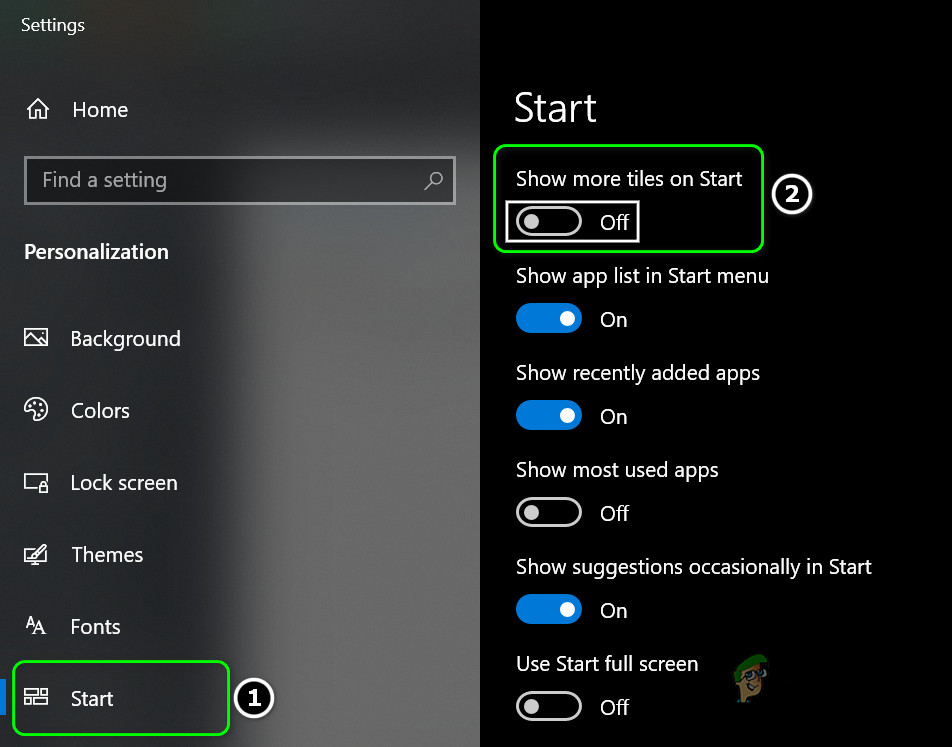Click 'Show more tiles on Start' label
Viewport: 952px width, 747px height.
tap(629, 179)
